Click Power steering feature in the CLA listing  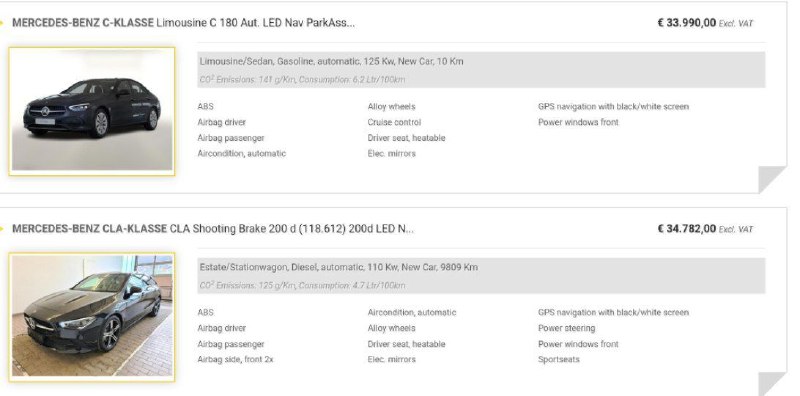click(x=566, y=328)
